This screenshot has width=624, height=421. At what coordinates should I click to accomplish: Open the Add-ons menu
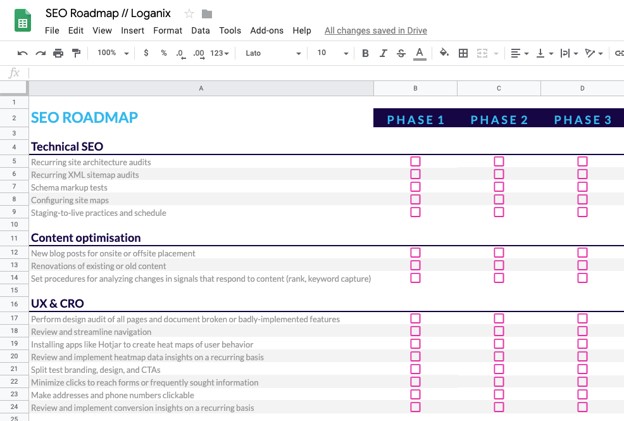tap(267, 31)
